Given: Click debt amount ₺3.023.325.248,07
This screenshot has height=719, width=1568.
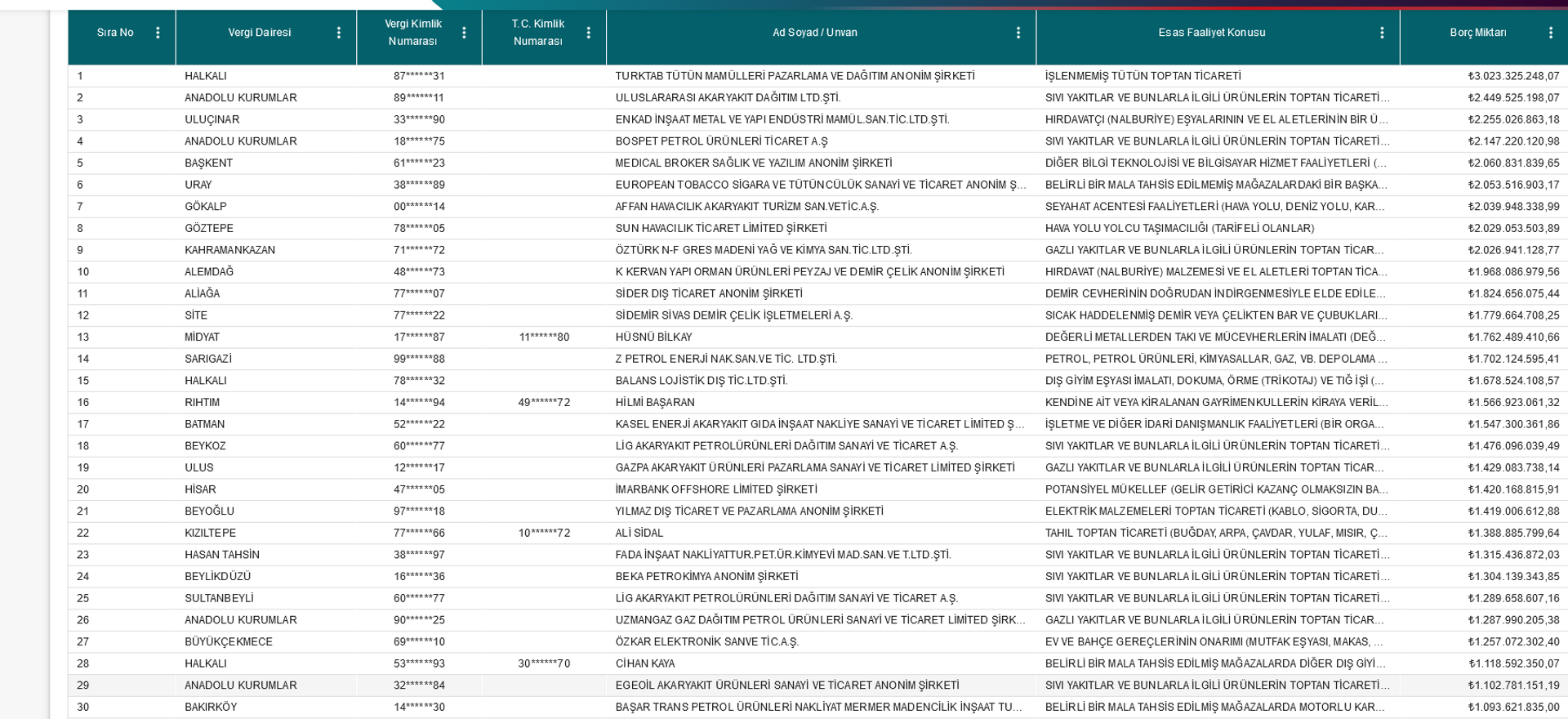Looking at the screenshot, I should (x=1513, y=76).
